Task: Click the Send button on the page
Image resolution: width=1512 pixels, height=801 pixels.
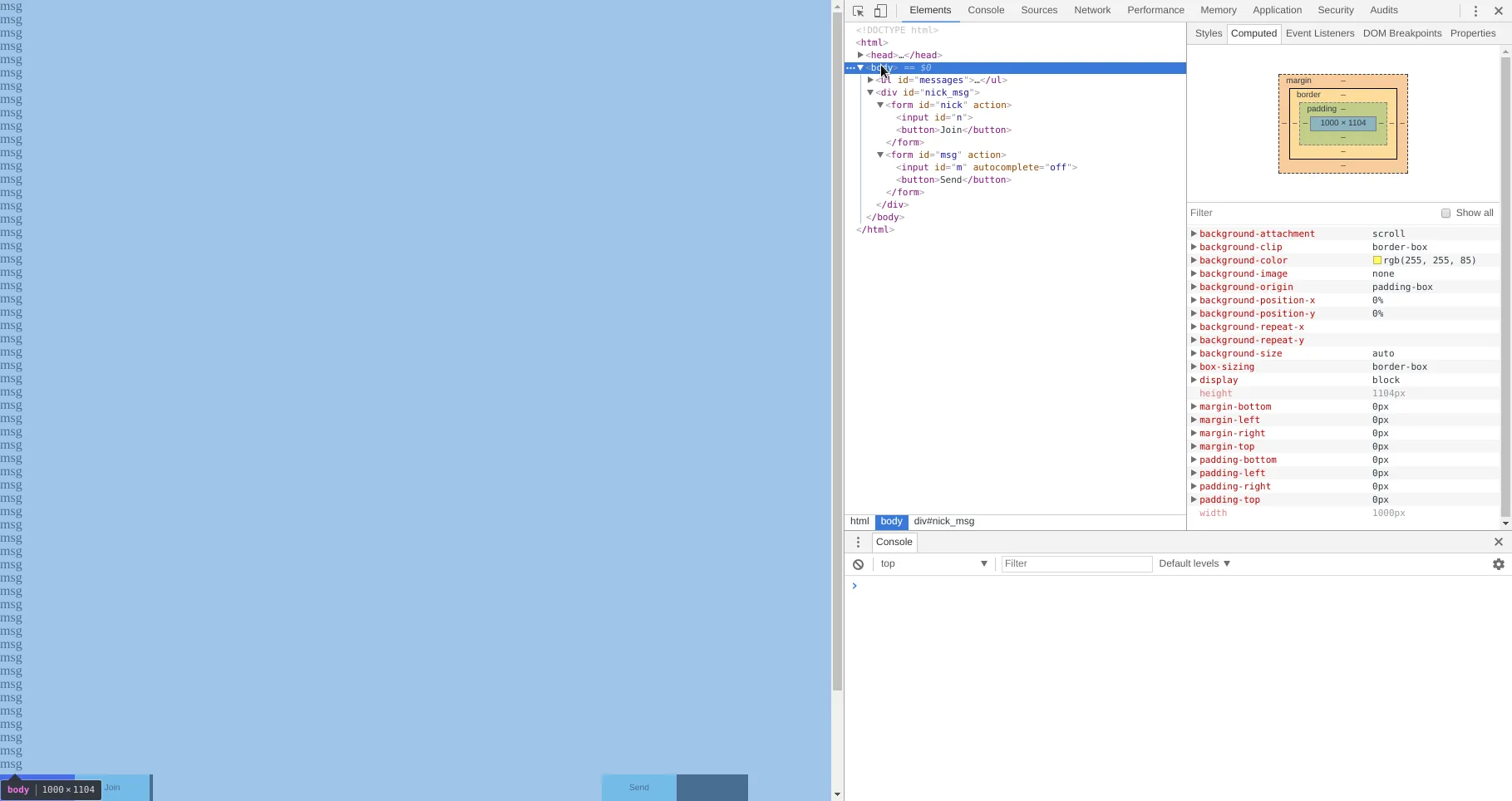Action: (639, 788)
